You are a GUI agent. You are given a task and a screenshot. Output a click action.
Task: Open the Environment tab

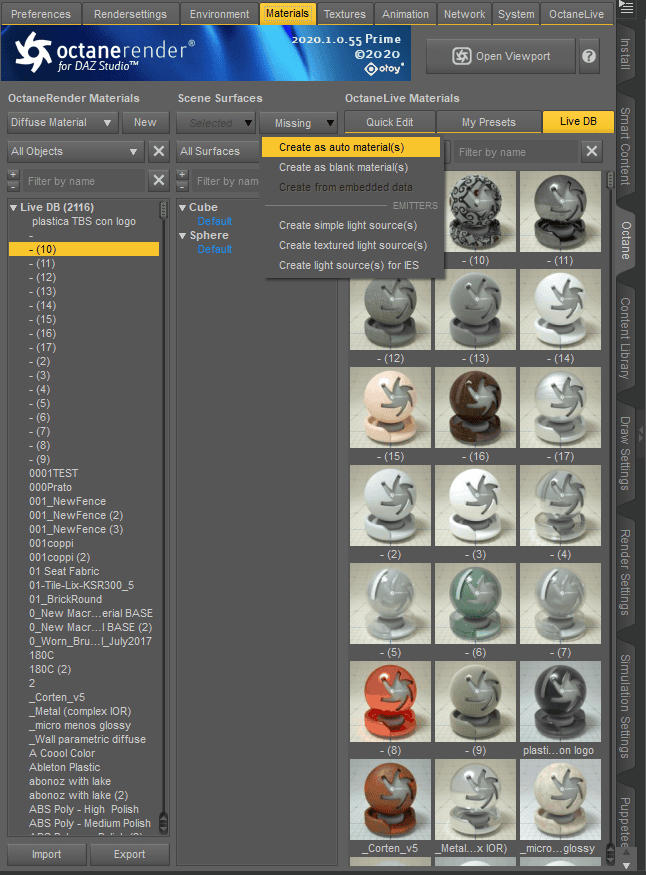(219, 14)
